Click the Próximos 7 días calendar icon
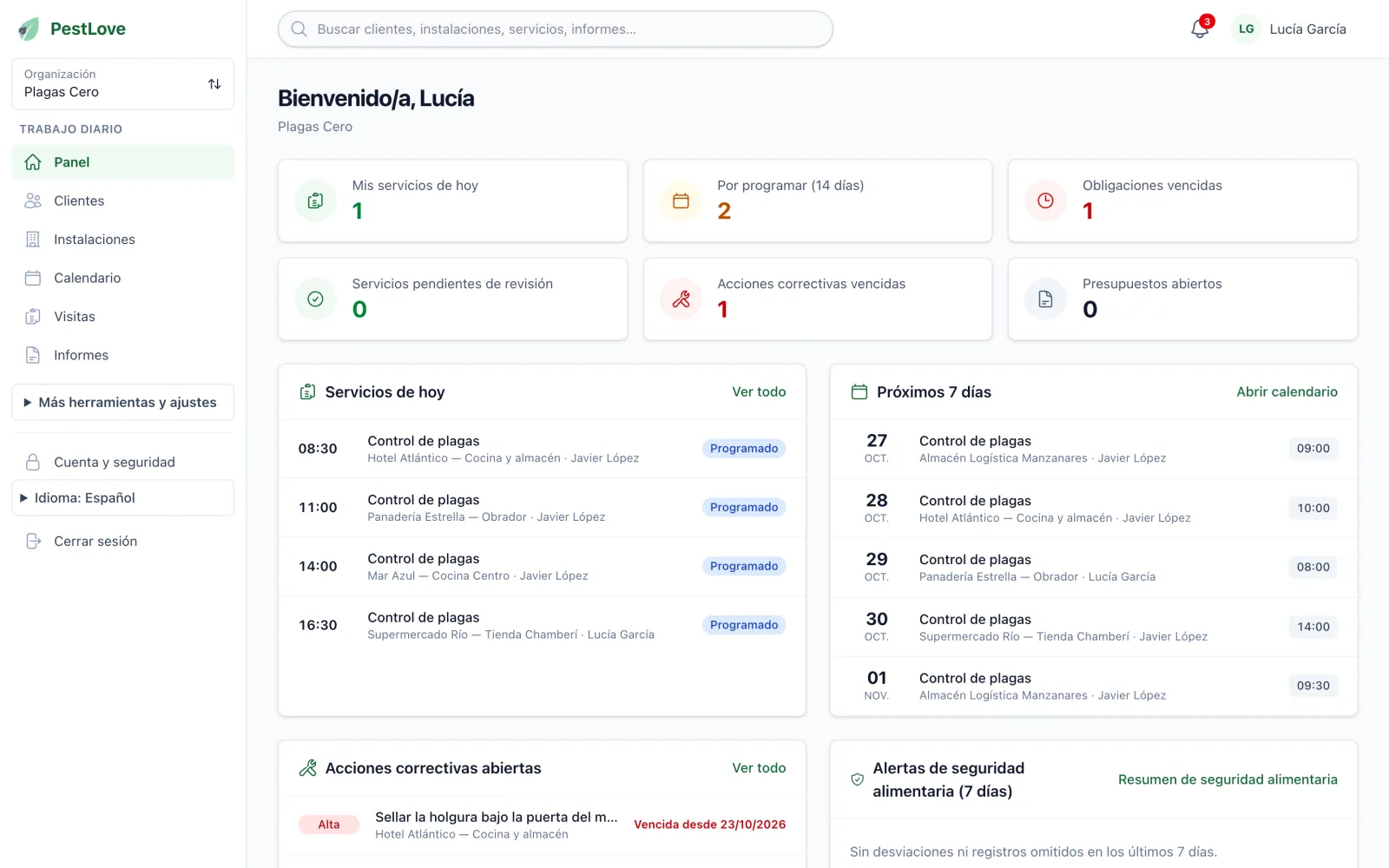1389x868 pixels. tap(859, 392)
